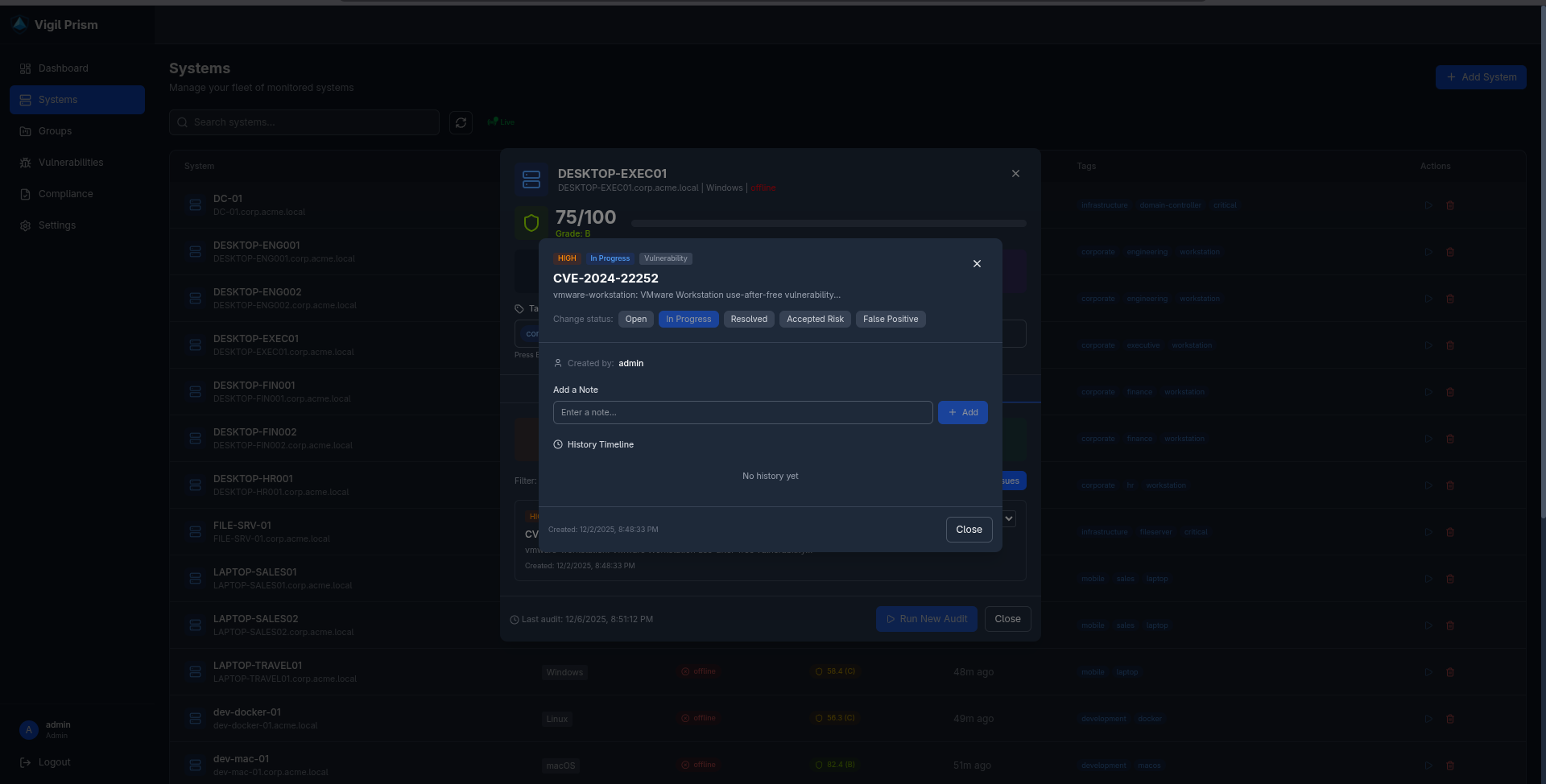
Task: Delete DESKTOP-HR001 using its trash icon
Action: tap(1451, 485)
